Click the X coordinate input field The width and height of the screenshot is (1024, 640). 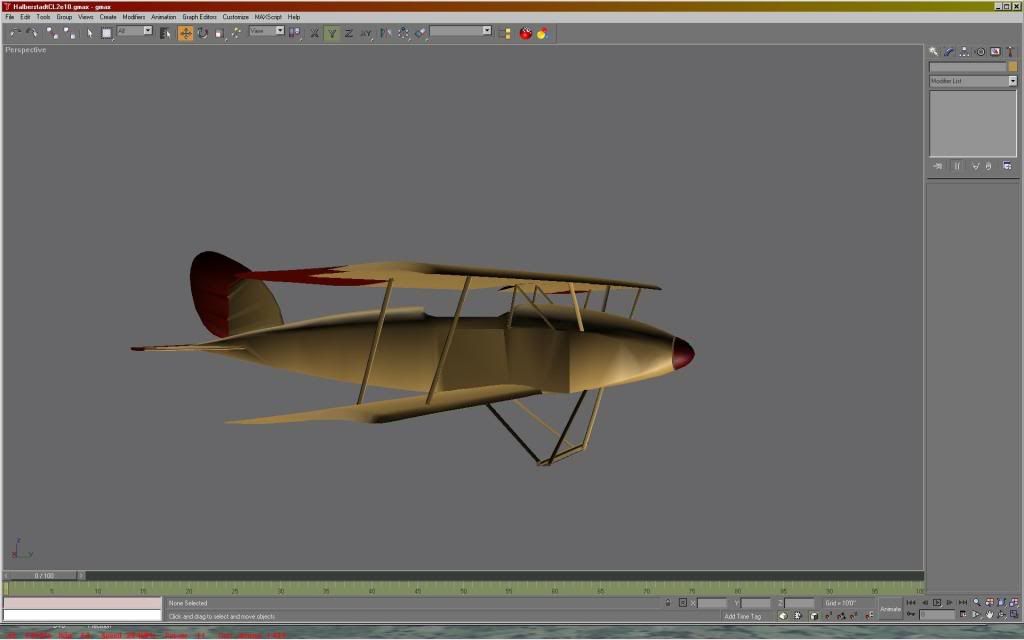(712, 603)
